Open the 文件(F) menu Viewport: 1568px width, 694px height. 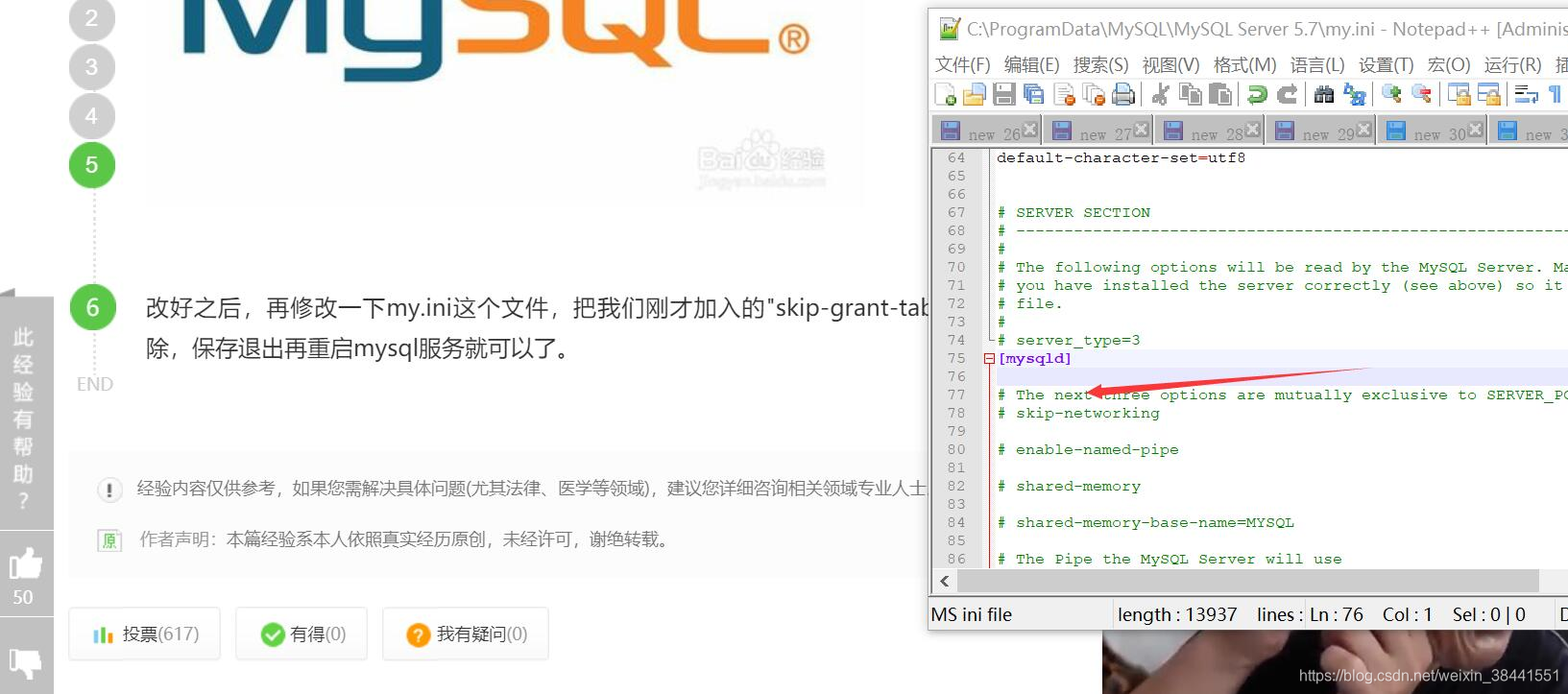962,64
